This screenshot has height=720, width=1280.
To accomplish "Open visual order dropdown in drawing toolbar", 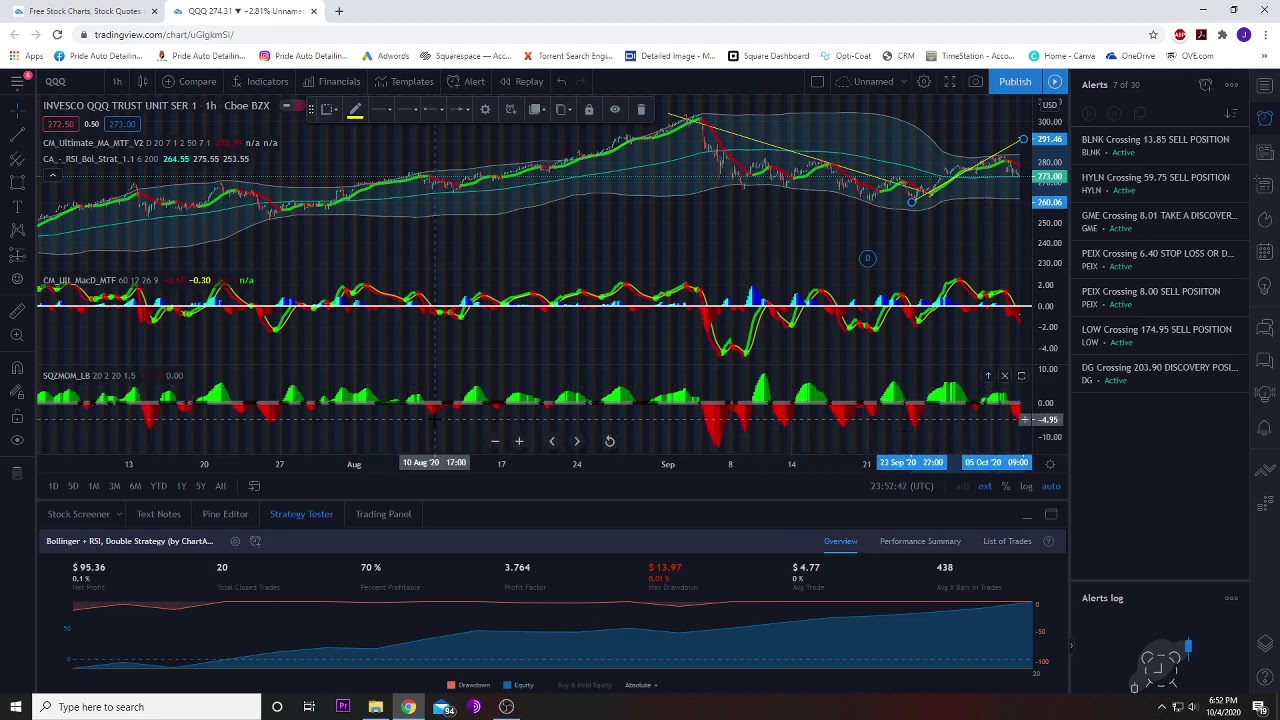I will point(535,109).
